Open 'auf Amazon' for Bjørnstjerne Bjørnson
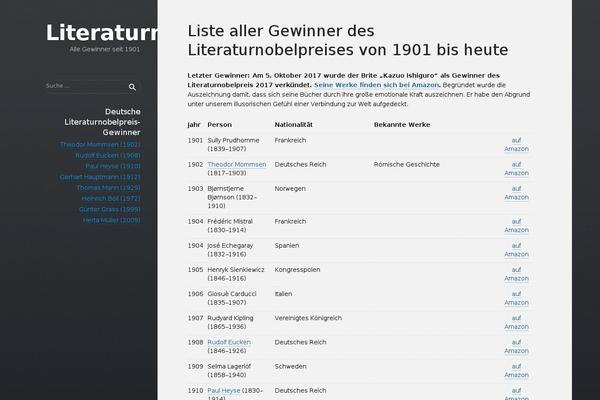 click(516, 193)
